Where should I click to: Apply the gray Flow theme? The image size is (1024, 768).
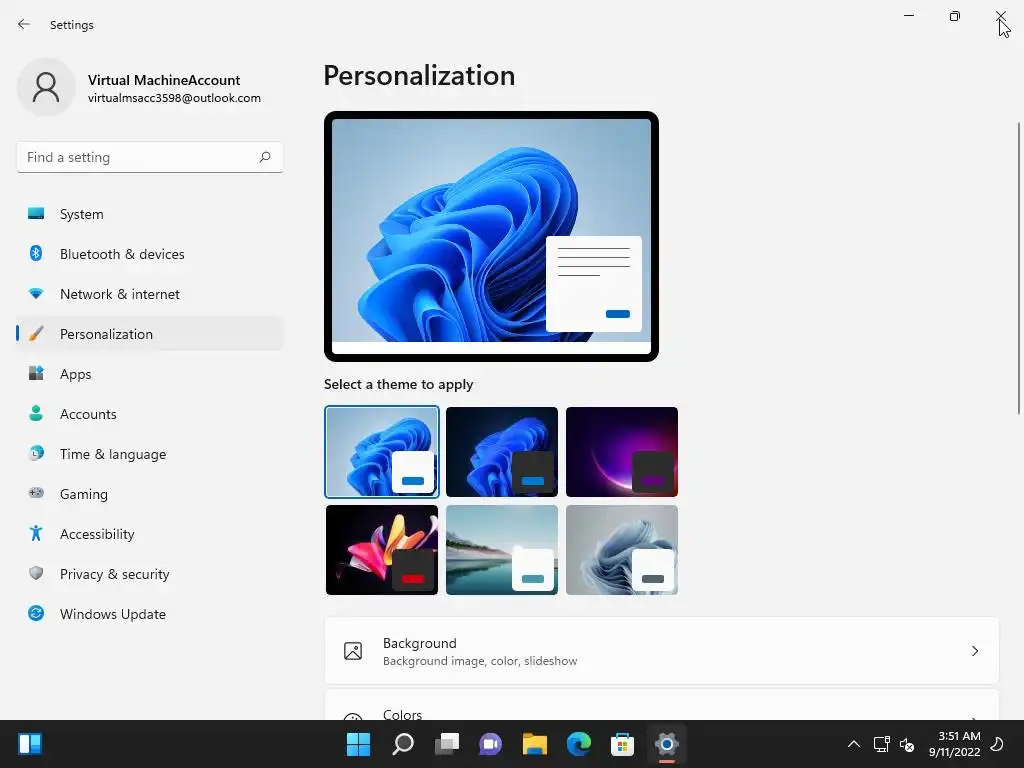(x=622, y=550)
